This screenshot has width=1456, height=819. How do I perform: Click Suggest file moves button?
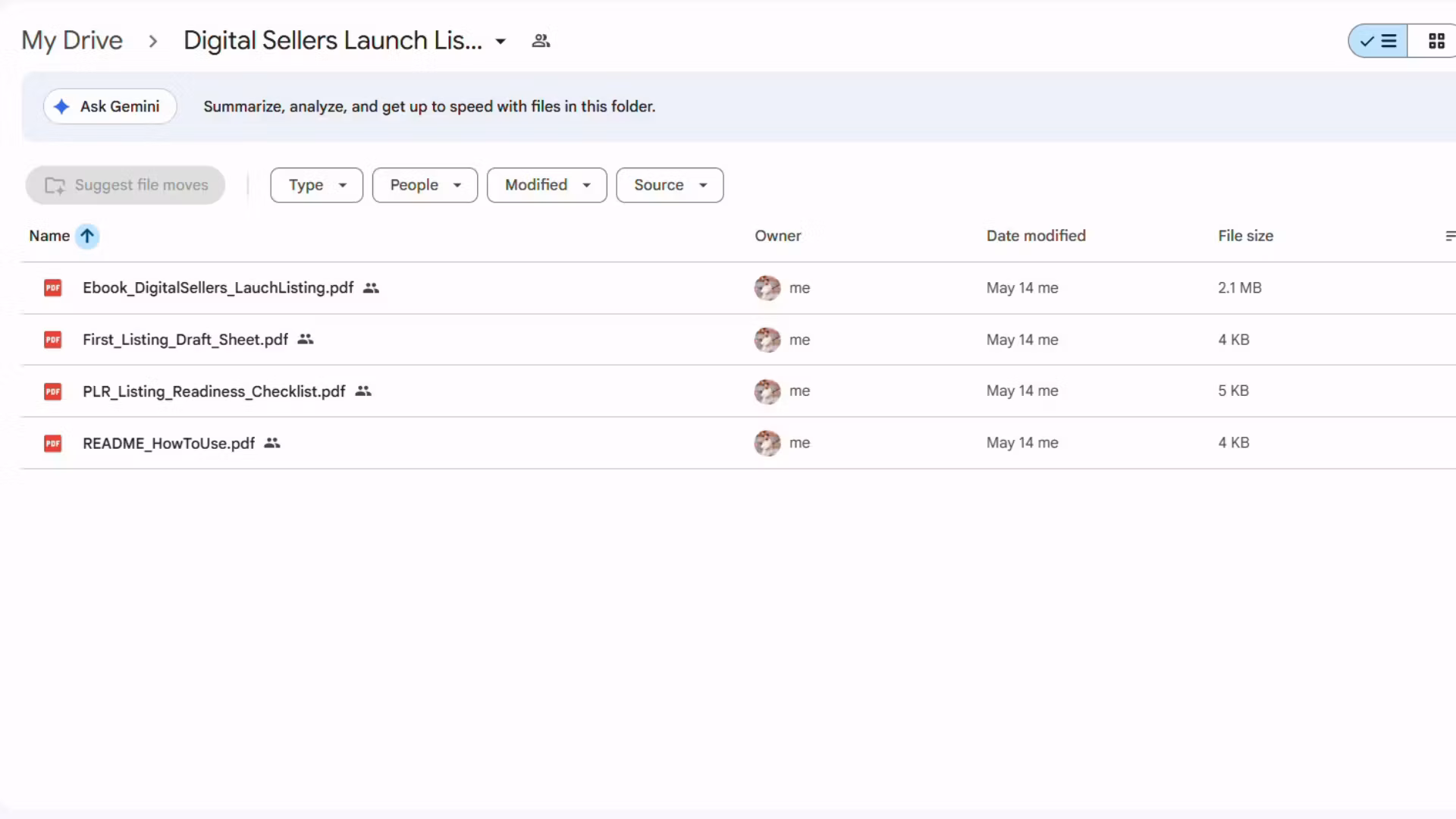click(125, 185)
